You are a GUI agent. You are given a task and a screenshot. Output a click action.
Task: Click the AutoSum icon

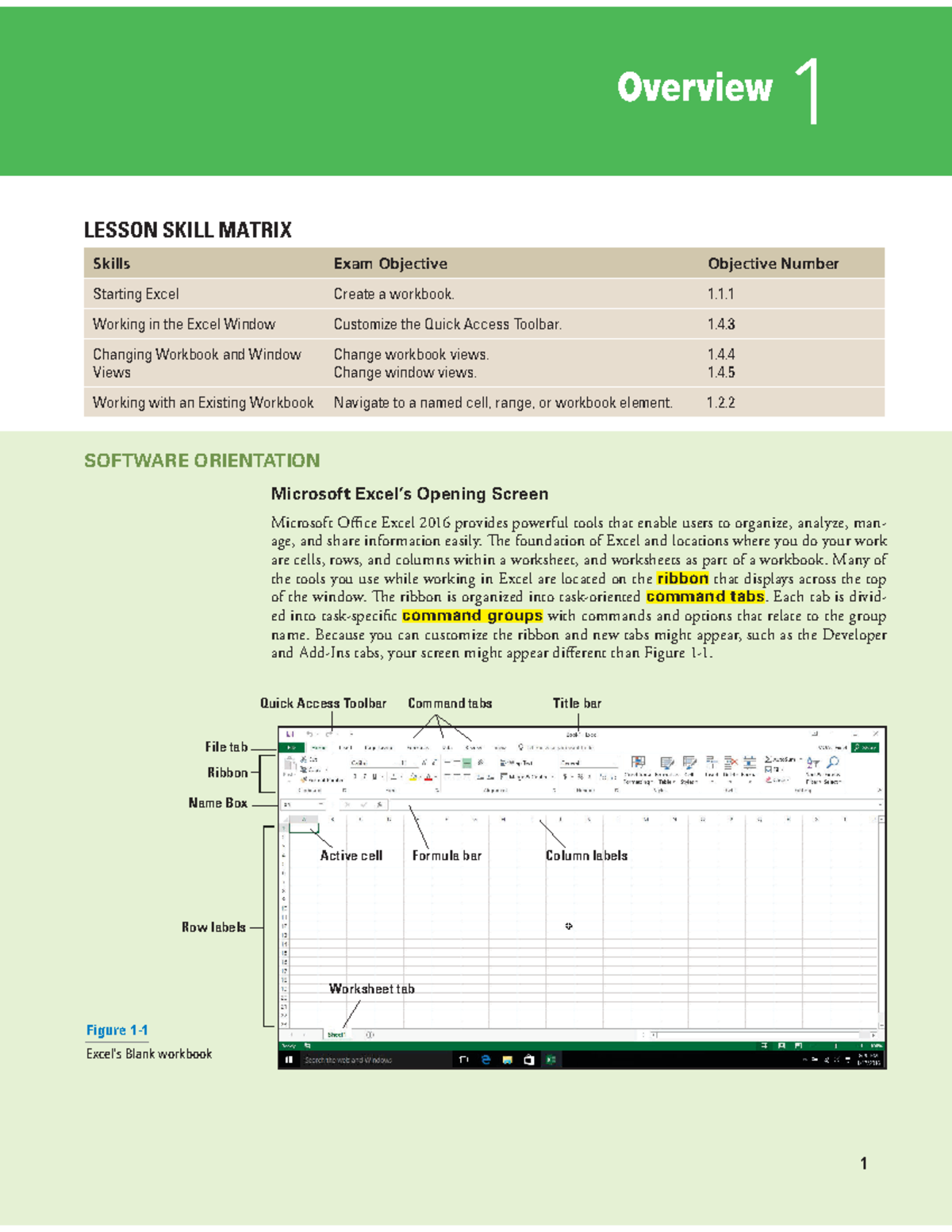[x=771, y=759]
